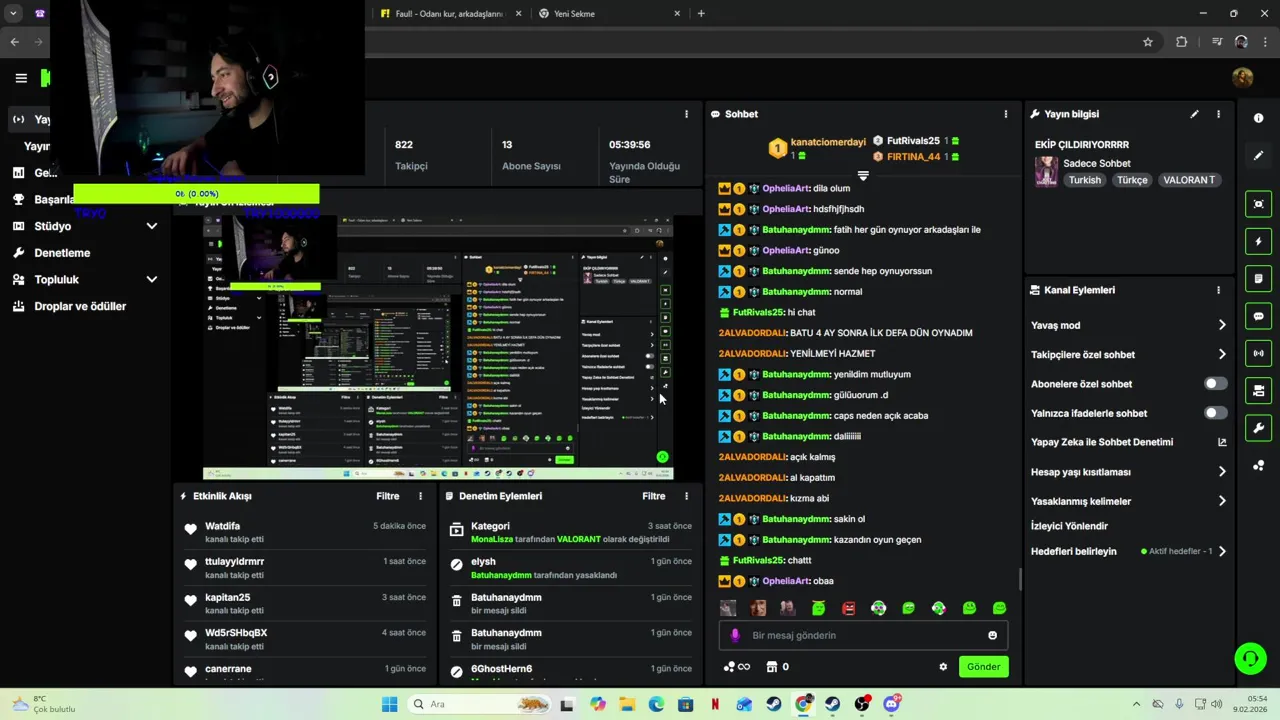Click the Türkçe tag

pos(1132,180)
